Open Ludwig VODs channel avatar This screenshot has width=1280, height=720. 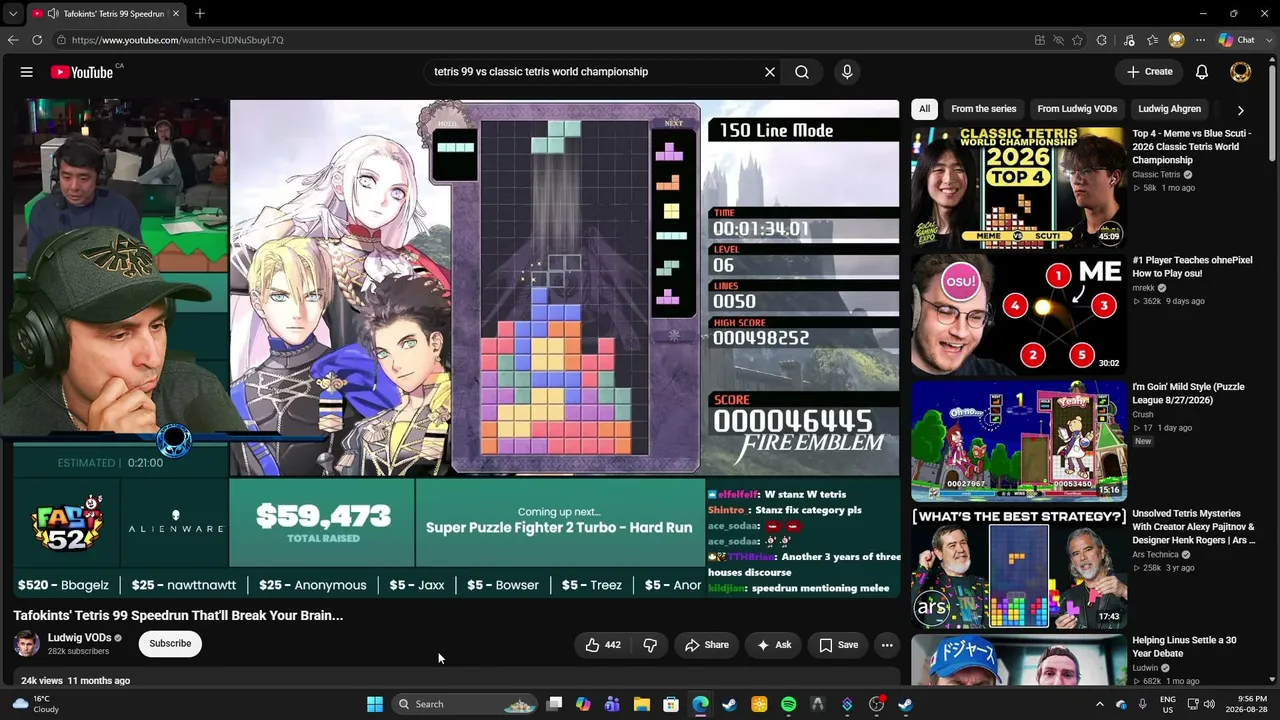27,644
